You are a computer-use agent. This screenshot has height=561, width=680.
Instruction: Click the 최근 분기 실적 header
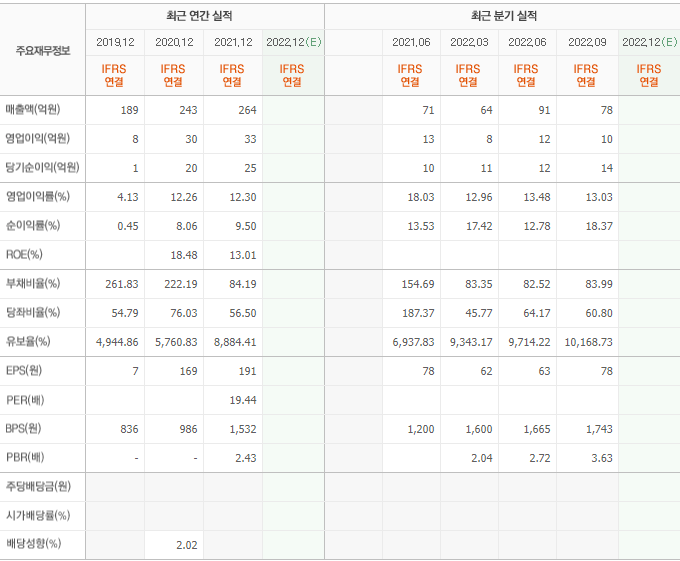(504, 16)
